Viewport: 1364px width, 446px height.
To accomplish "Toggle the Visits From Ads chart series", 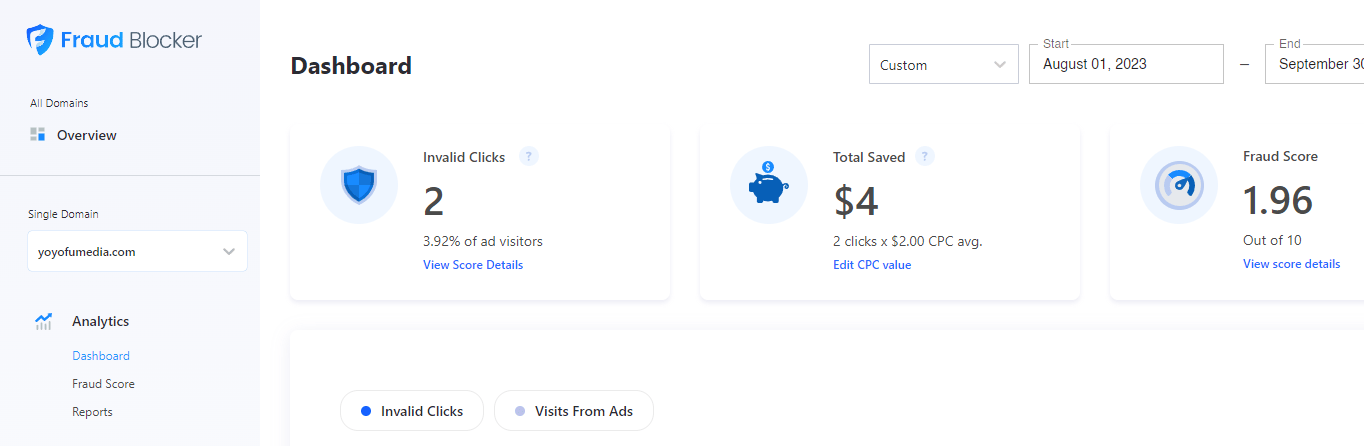I will [x=574, y=411].
